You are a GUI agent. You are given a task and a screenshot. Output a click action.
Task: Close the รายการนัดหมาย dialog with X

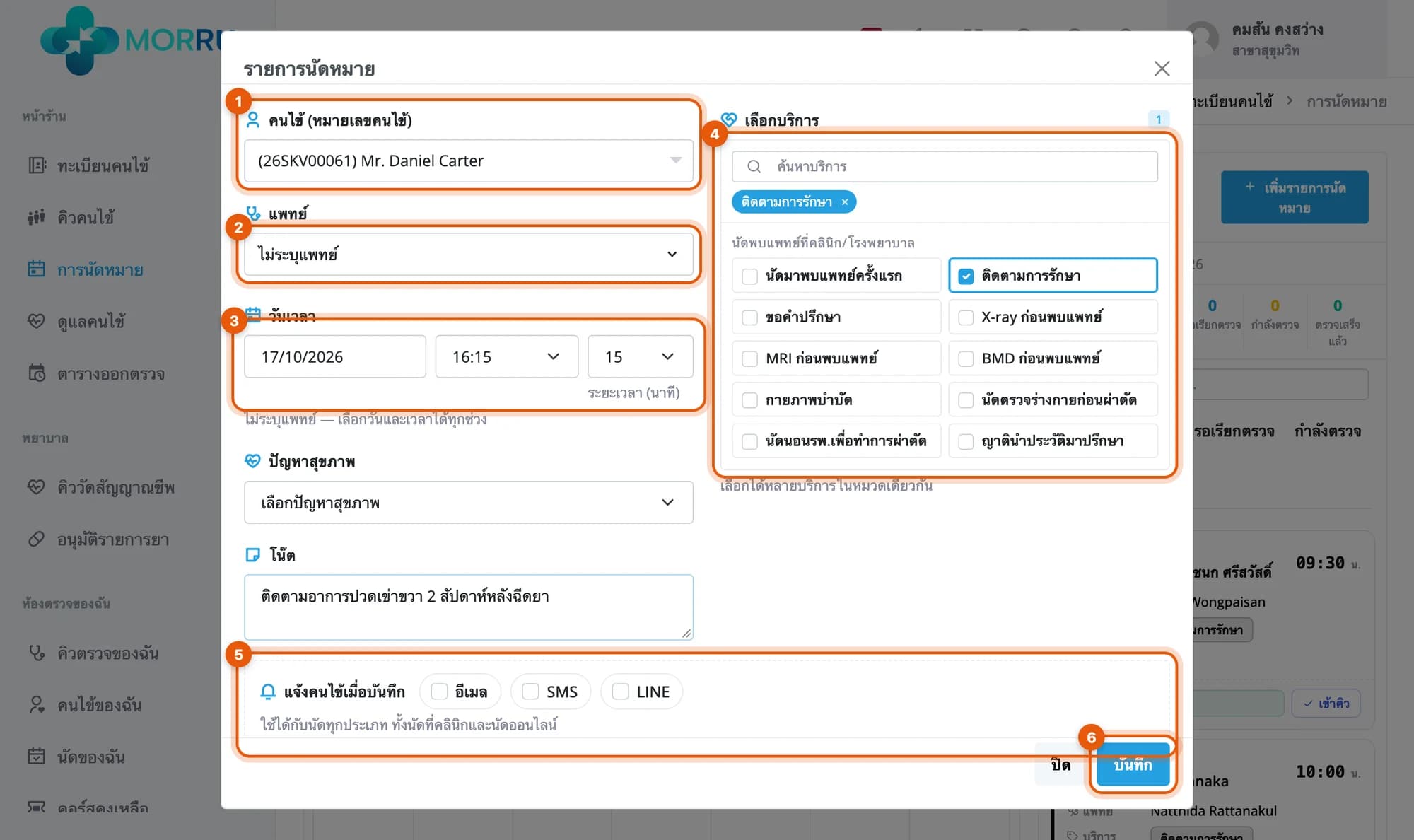click(x=1162, y=69)
